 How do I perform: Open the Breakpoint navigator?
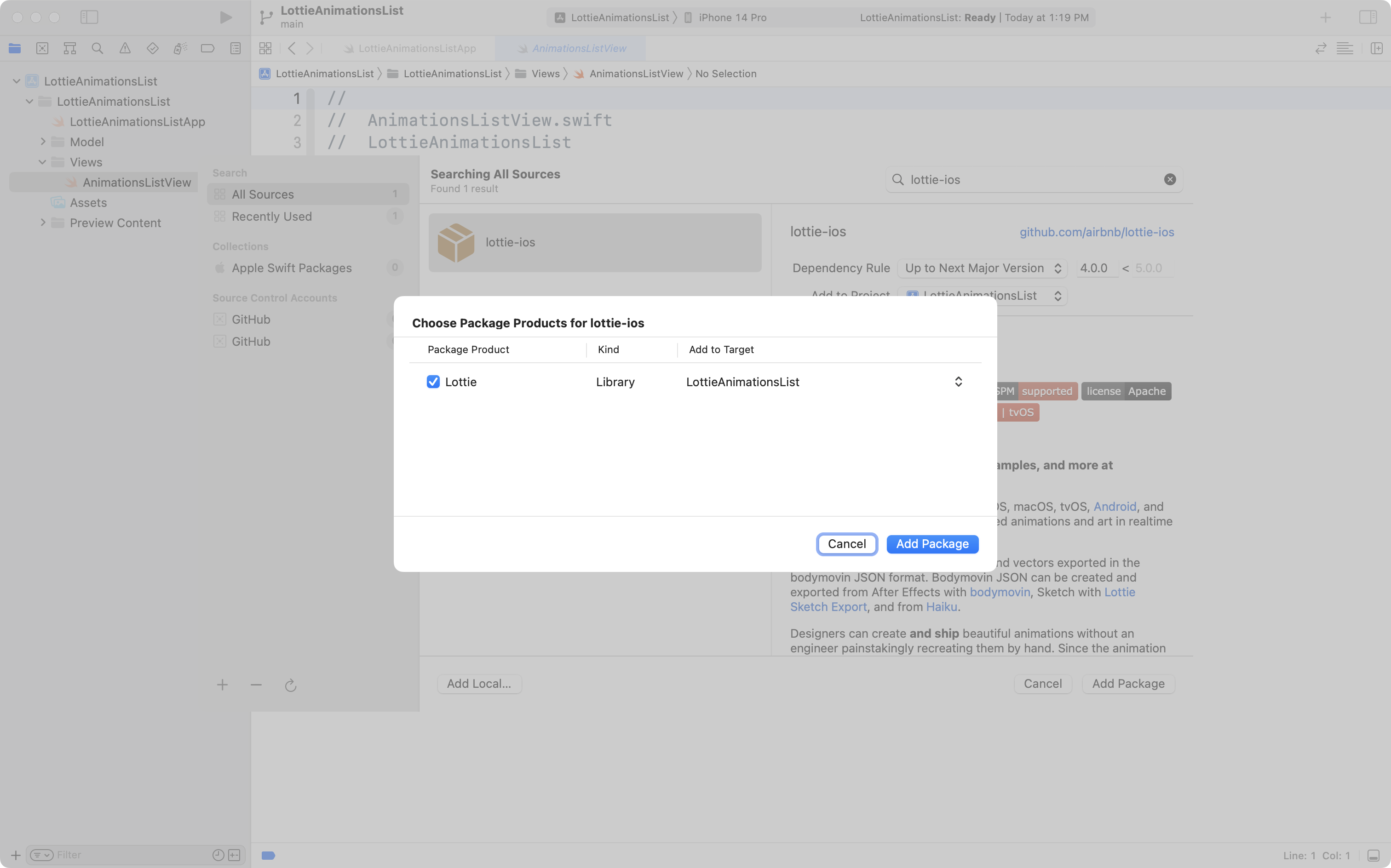tap(207, 48)
